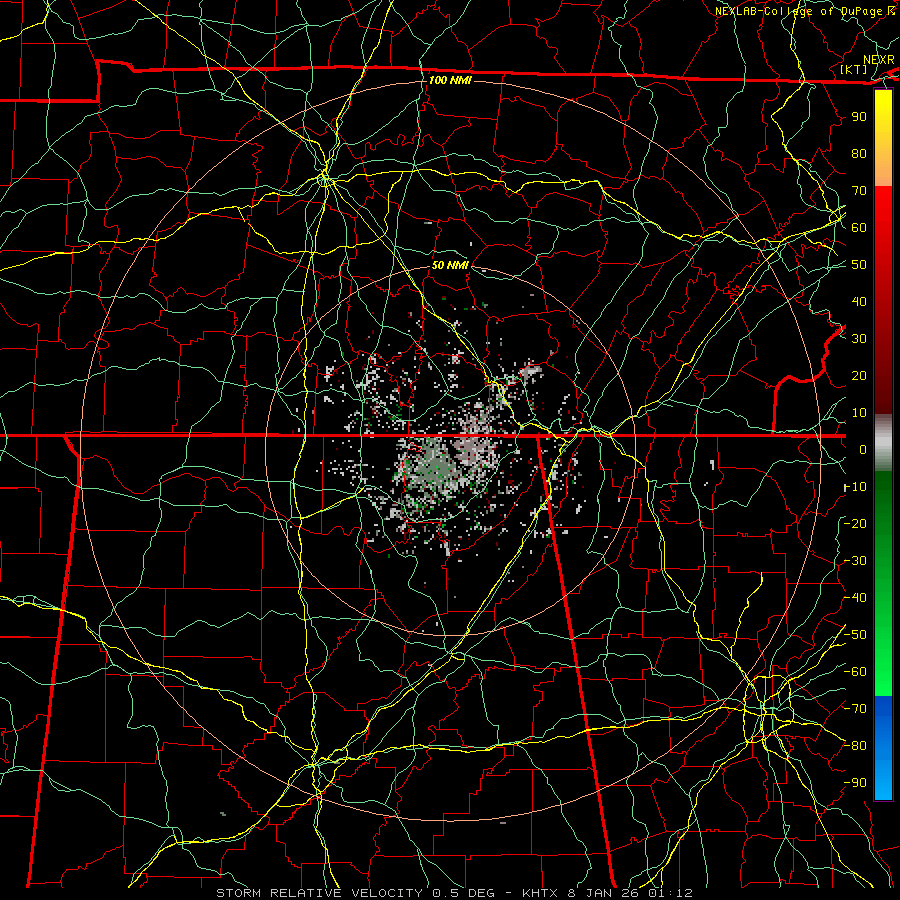The height and width of the screenshot is (900, 900).
Task: Click the "8 JAN 26 01:12" timestamp
Action: (630, 893)
